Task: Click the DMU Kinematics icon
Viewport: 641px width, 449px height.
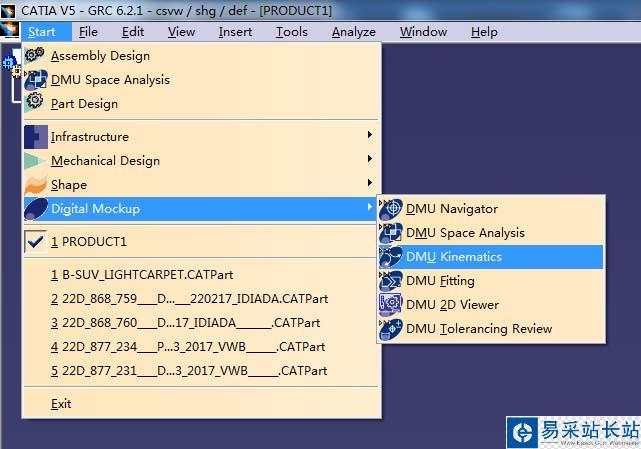Action: 391,257
